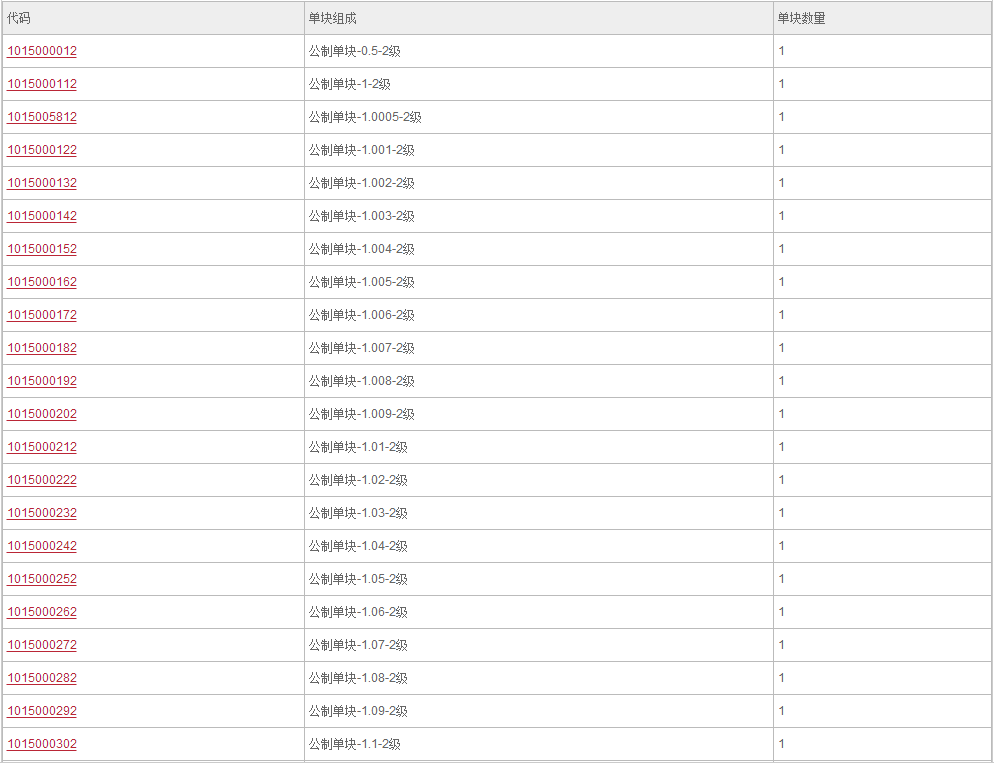Click quantity 1 in the 公制单块-1.01-2级 row

pyautogui.click(x=782, y=446)
